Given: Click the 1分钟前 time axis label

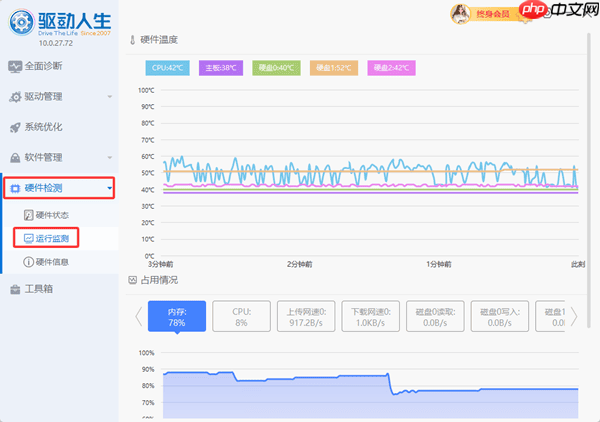Looking at the screenshot, I should [439, 264].
